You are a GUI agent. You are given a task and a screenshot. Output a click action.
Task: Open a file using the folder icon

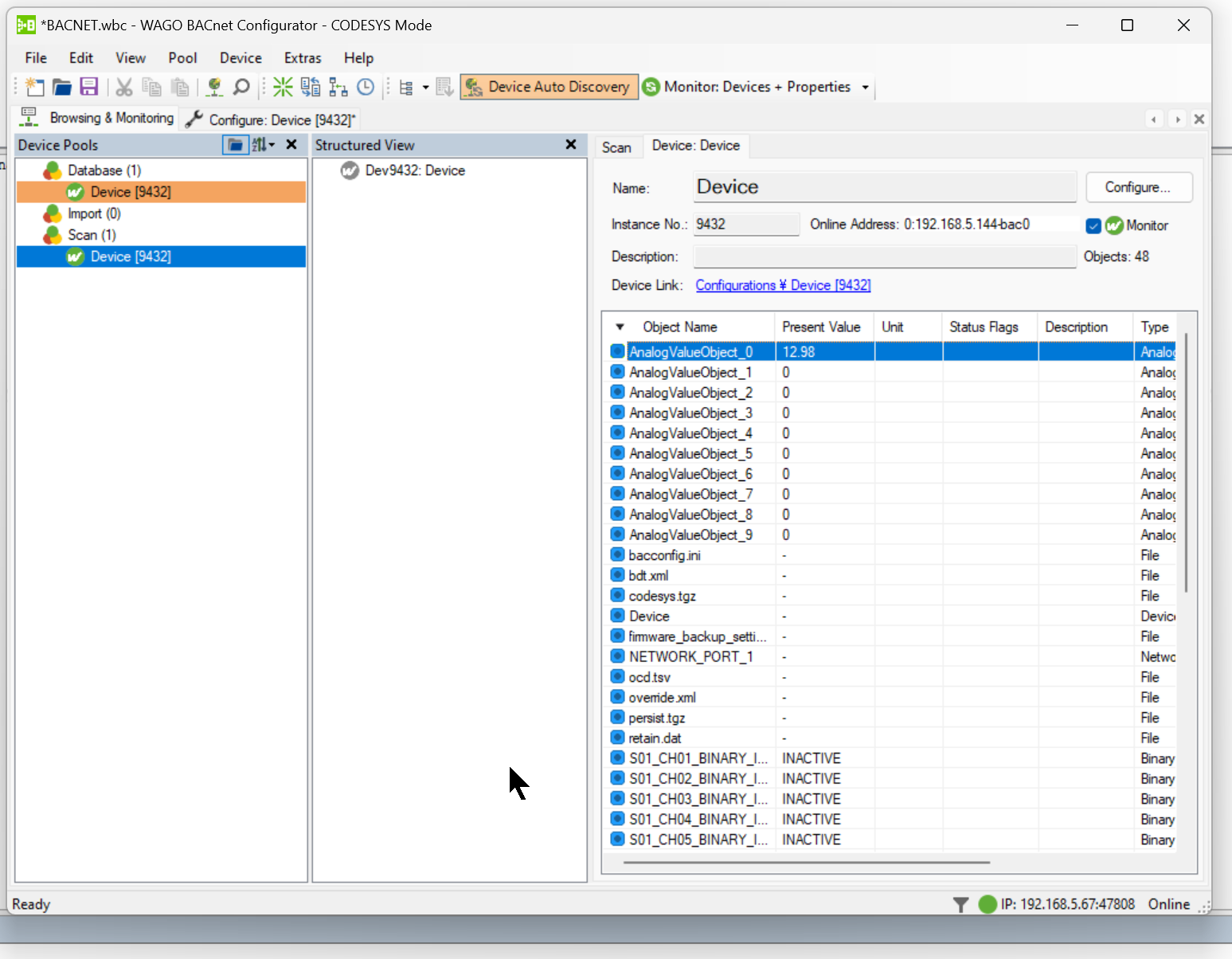coord(61,87)
